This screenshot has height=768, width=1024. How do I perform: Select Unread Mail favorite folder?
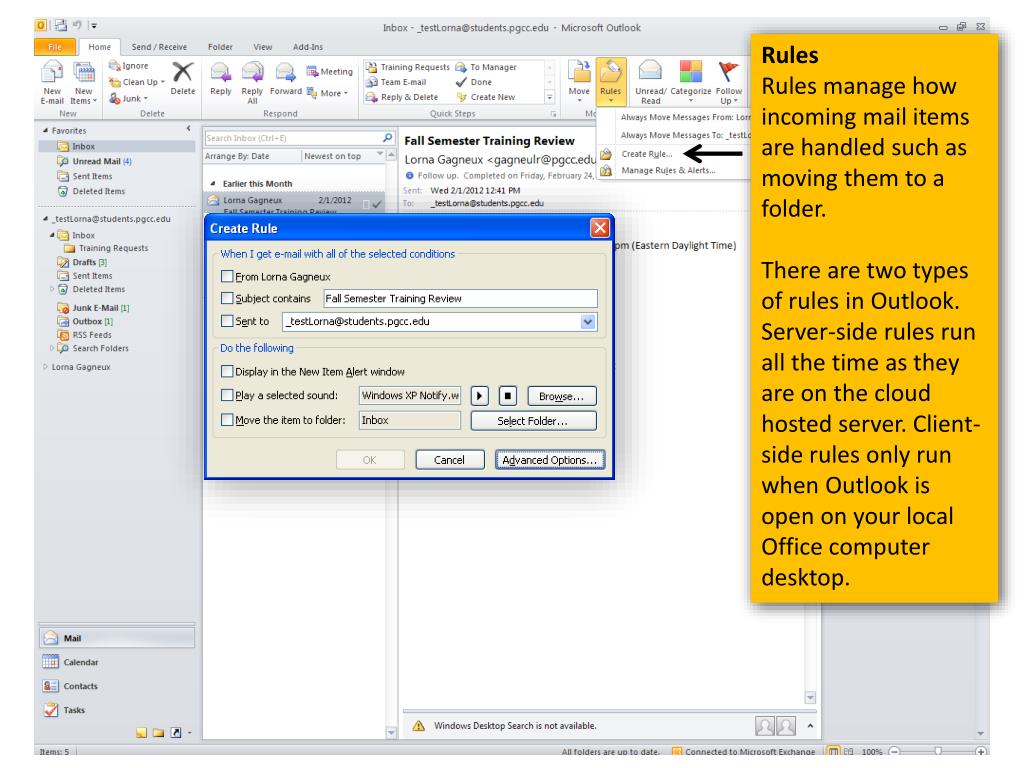click(95, 161)
